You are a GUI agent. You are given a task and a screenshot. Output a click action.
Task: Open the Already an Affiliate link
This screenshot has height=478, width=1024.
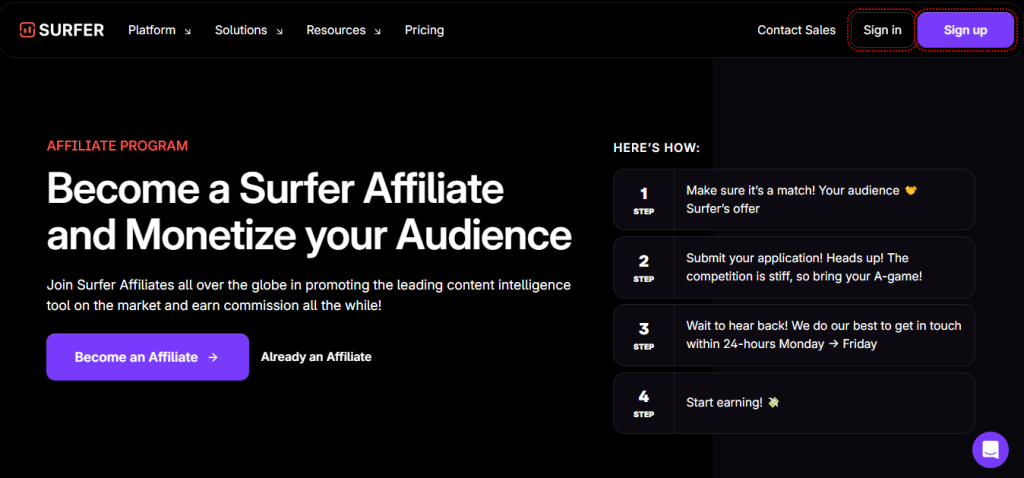316,357
